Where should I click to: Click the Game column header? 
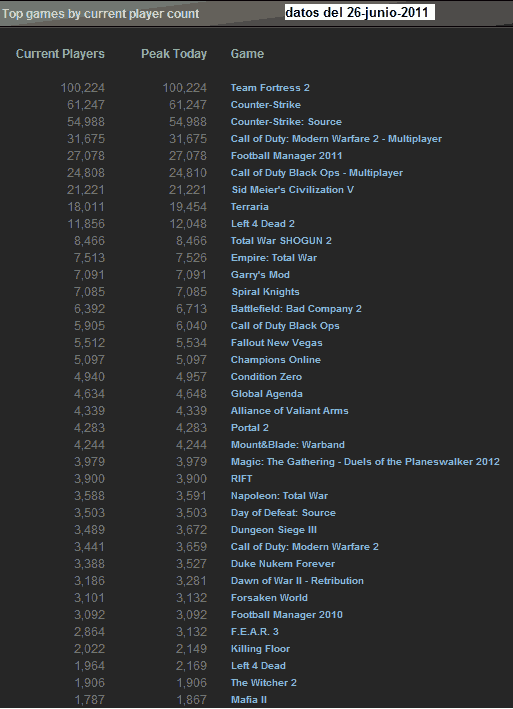point(247,54)
